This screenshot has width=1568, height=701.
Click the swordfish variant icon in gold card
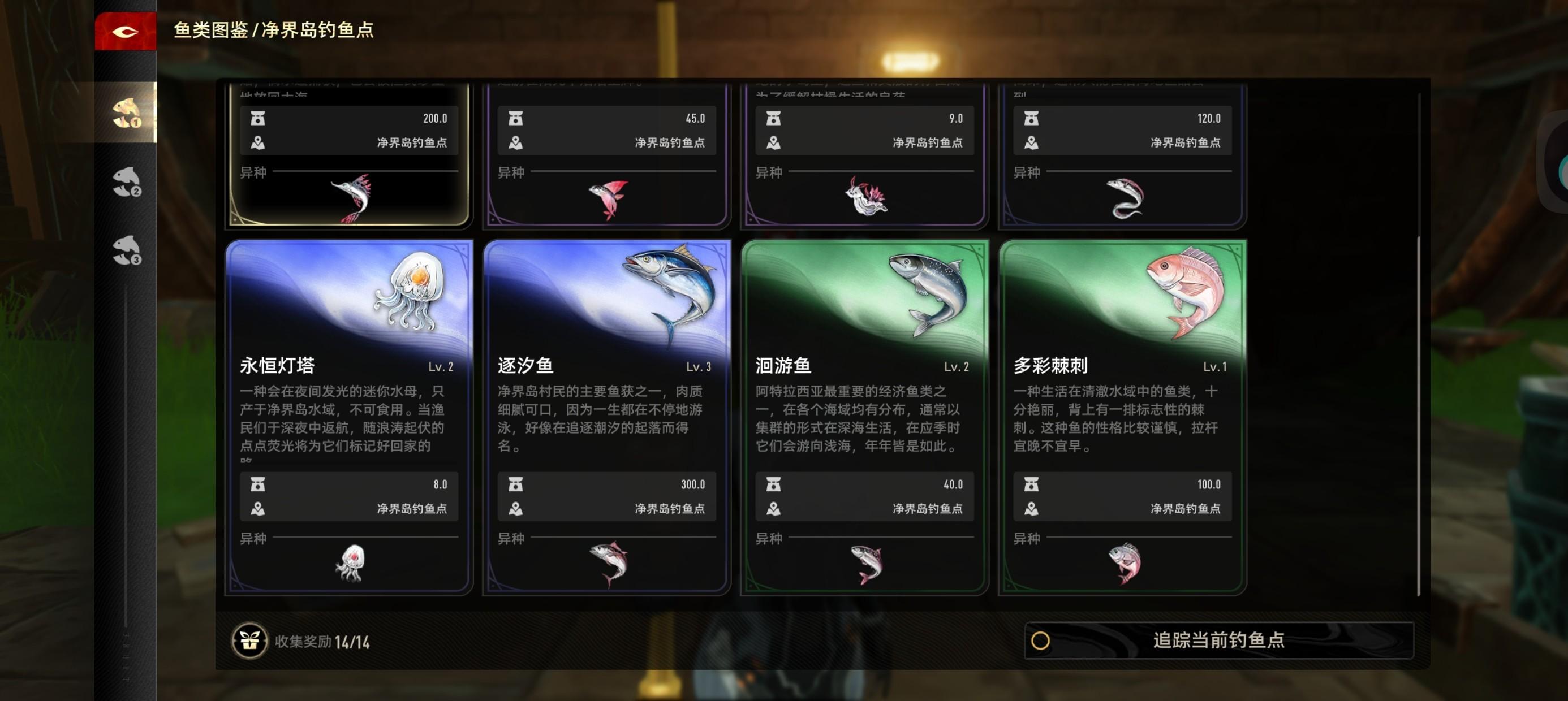[x=352, y=198]
